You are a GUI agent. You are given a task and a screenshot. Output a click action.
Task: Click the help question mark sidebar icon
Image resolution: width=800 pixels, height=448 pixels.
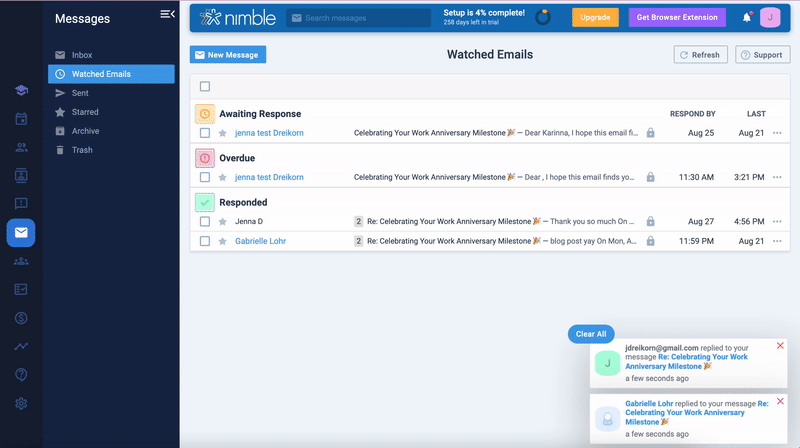pos(21,375)
